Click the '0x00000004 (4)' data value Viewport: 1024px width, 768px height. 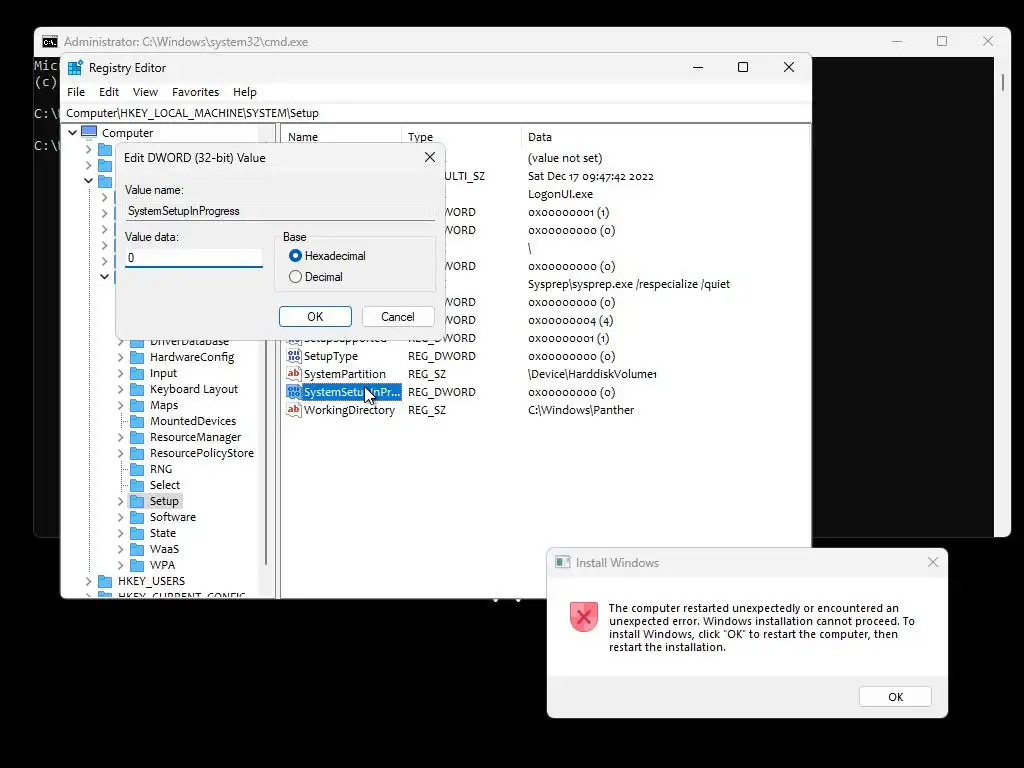pos(571,320)
